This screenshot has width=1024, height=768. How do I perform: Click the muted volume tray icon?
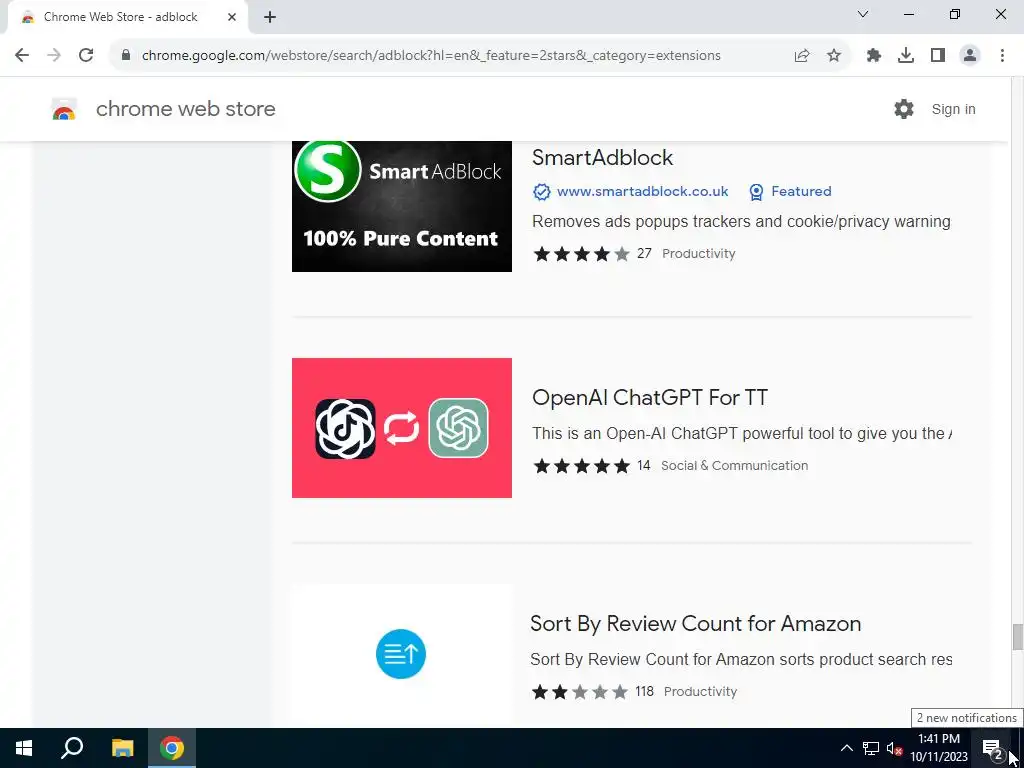coord(895,748)
